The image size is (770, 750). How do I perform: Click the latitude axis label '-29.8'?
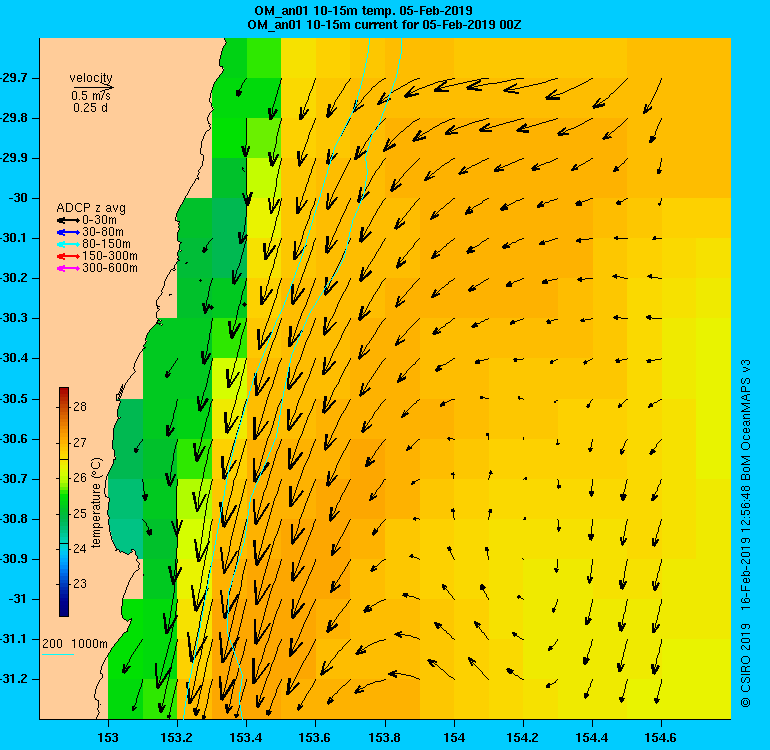(x=13, y=118)
